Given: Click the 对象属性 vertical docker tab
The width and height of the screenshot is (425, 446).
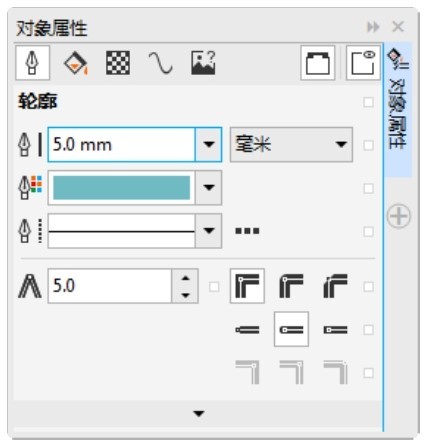Looking at the screenshot, I should 398,110.
